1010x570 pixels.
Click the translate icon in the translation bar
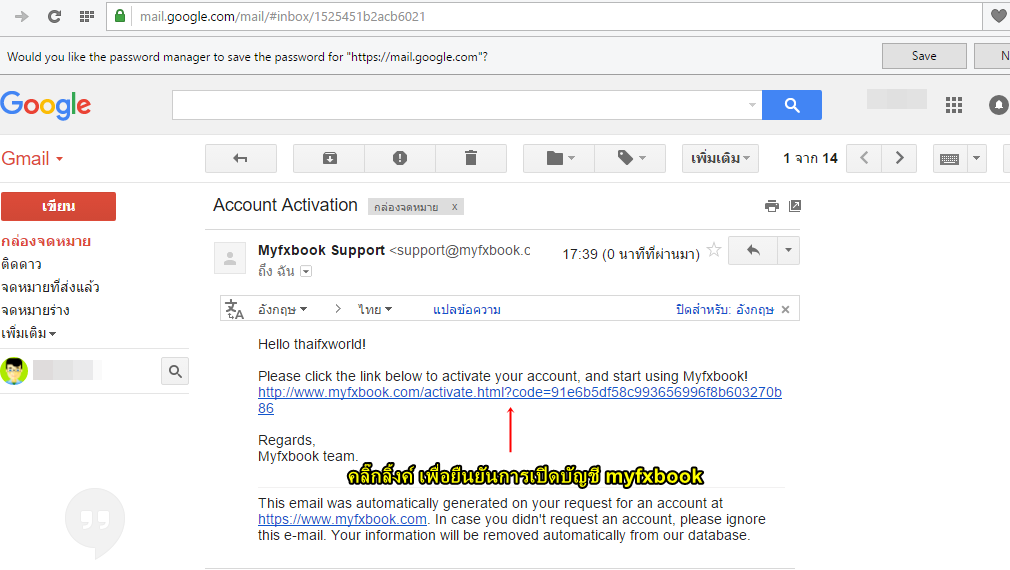(x=234, y=309)
